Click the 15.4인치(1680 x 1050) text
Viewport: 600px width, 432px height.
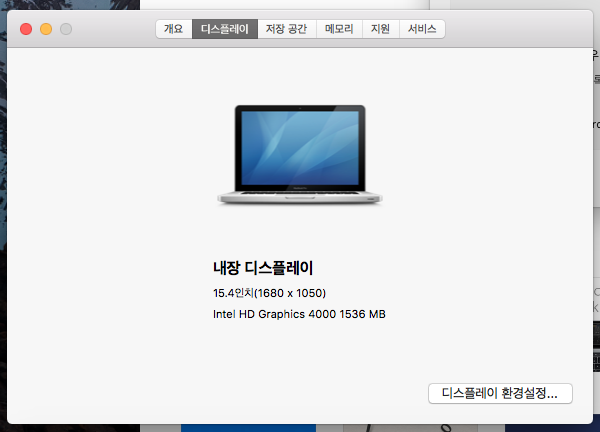pyautogui.click(x=269, y=293)
